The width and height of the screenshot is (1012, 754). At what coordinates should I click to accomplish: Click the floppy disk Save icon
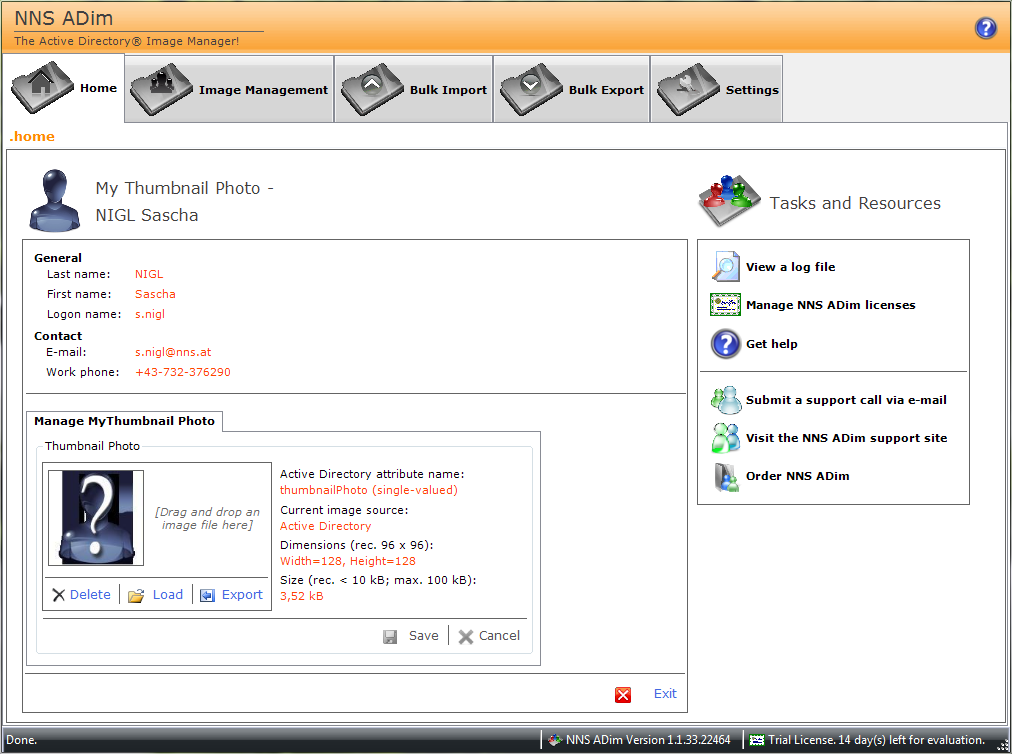coord(390,637)
